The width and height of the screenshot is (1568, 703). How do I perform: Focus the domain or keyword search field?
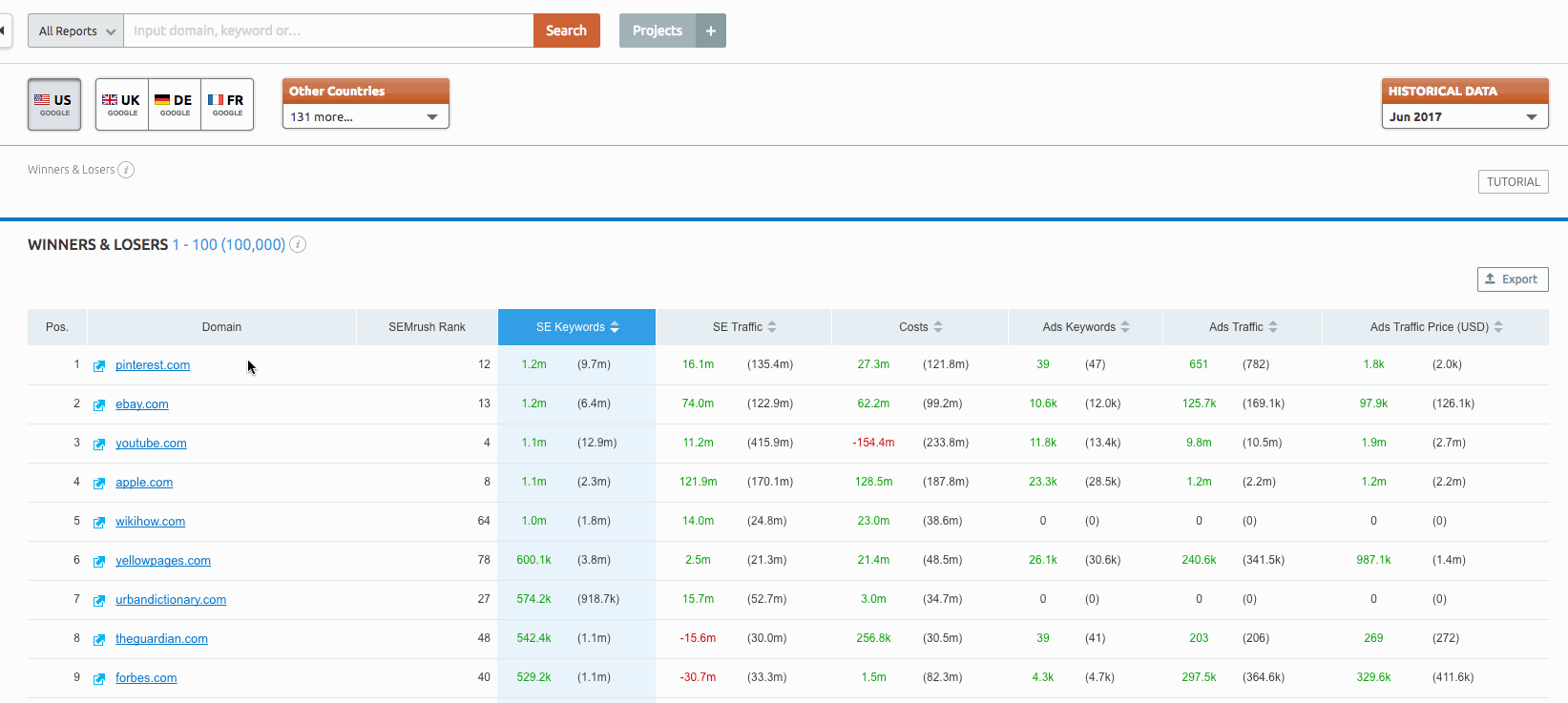pos(328,31)
